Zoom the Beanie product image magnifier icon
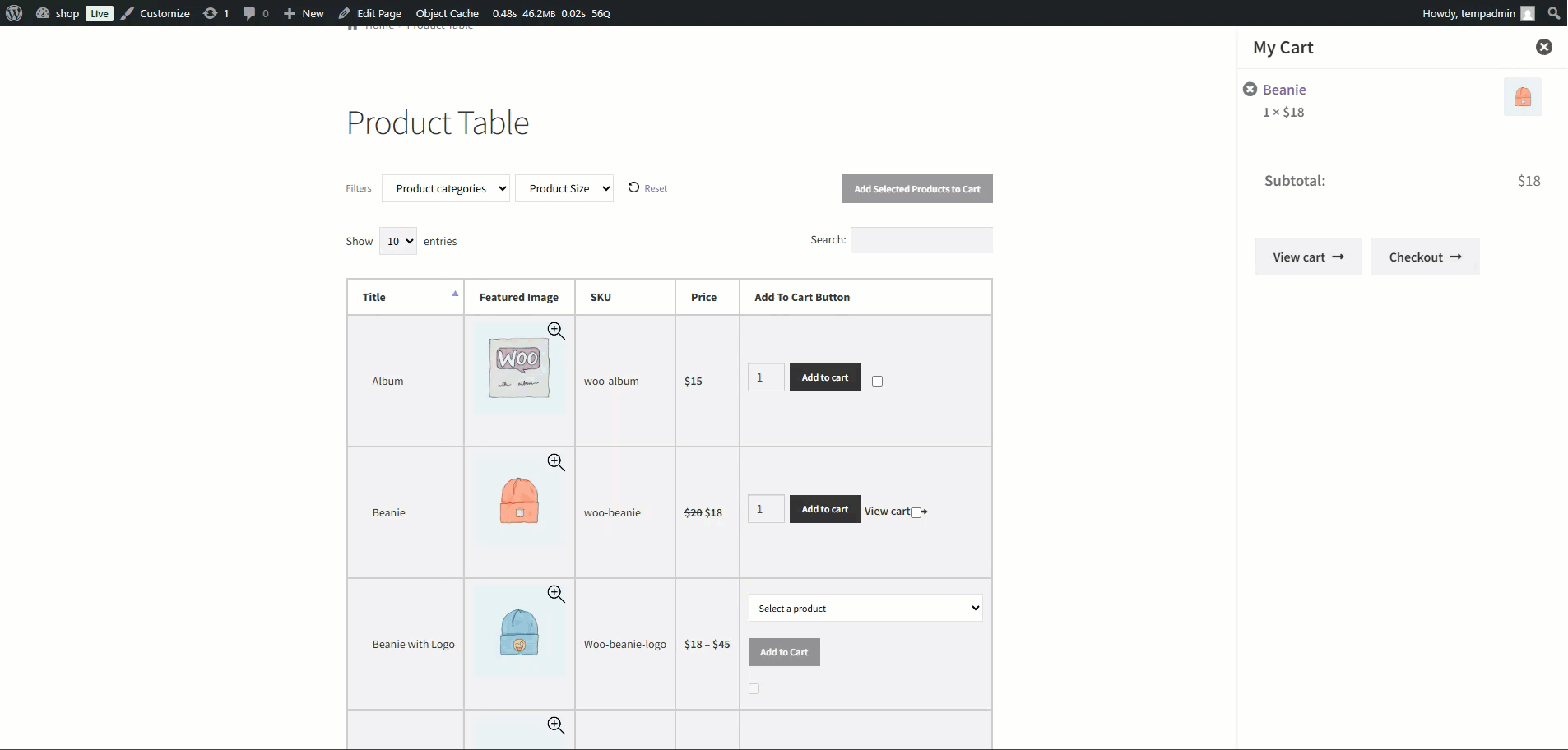1568x750 pixels. click(556, 462)
